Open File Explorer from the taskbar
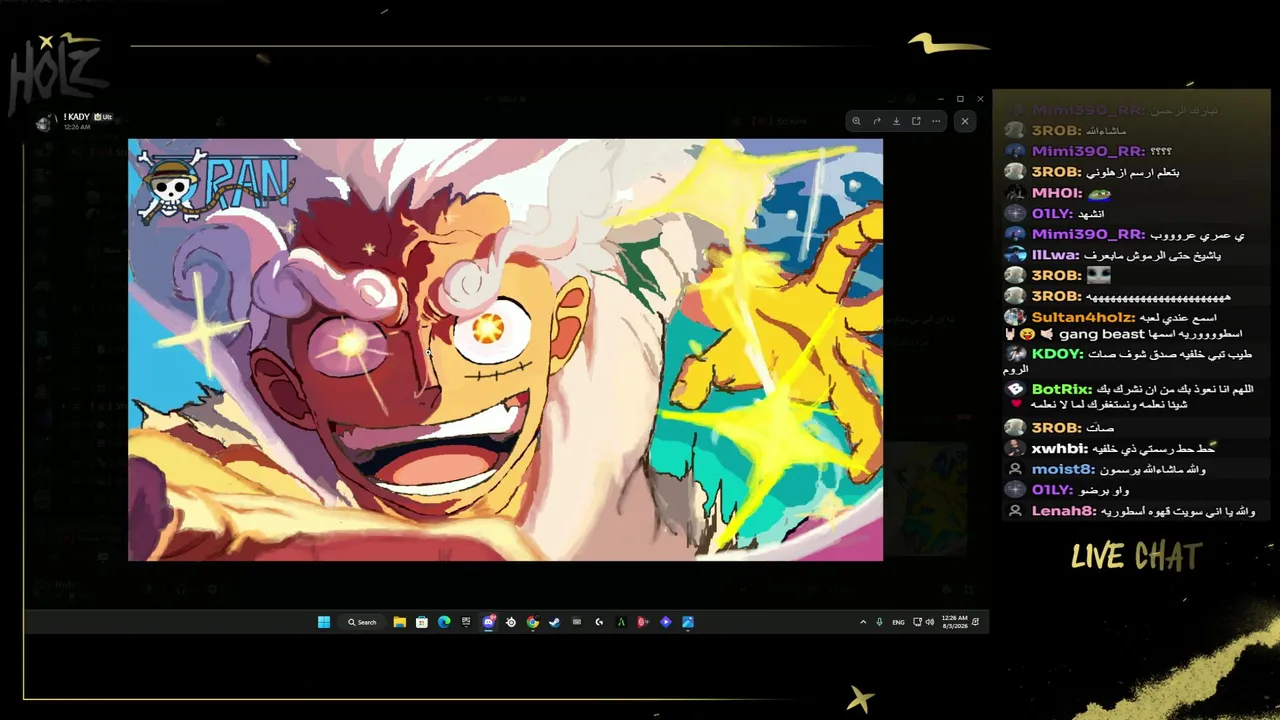 click(x=399, y=622)
